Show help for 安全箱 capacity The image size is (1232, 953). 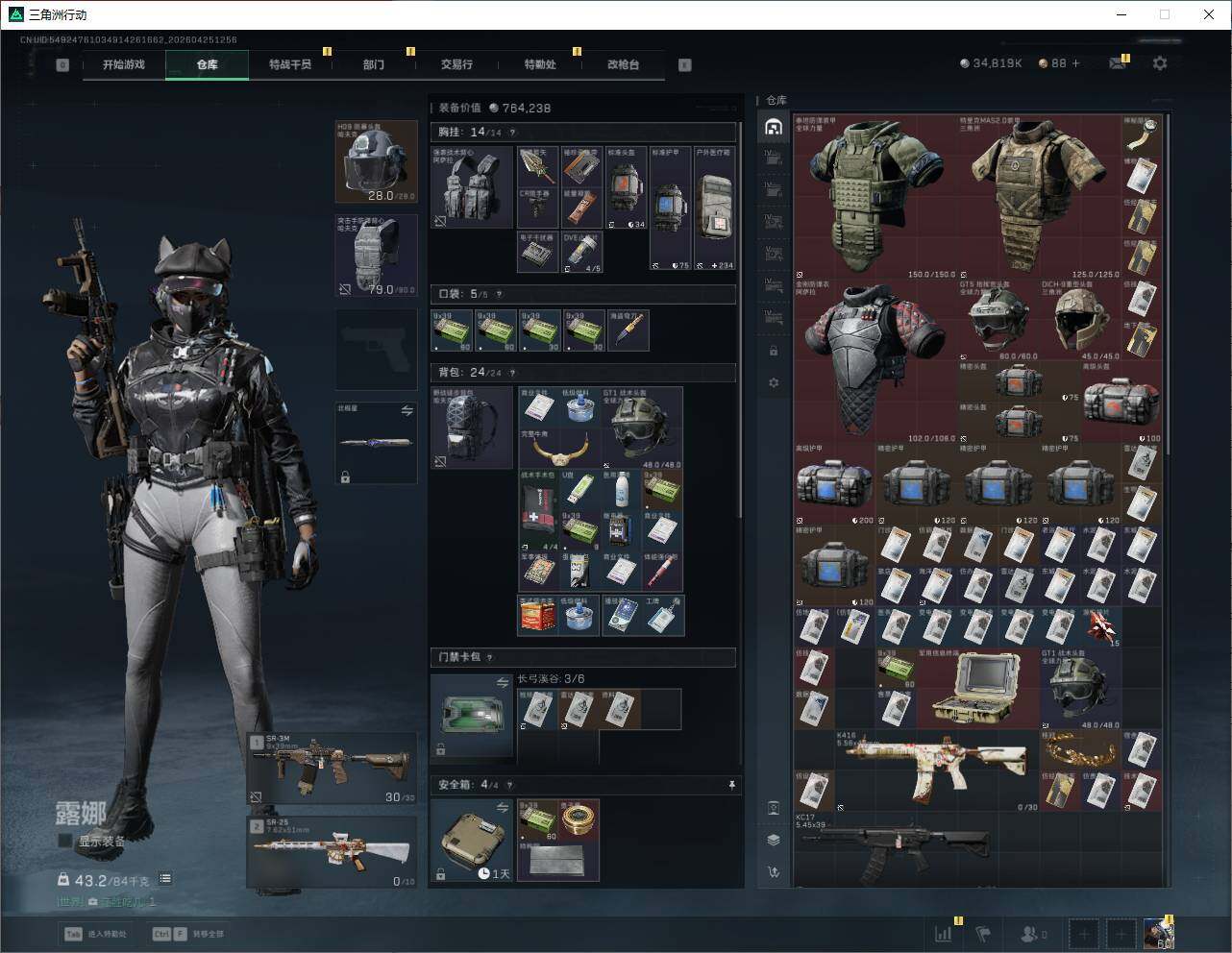(509, 785)
